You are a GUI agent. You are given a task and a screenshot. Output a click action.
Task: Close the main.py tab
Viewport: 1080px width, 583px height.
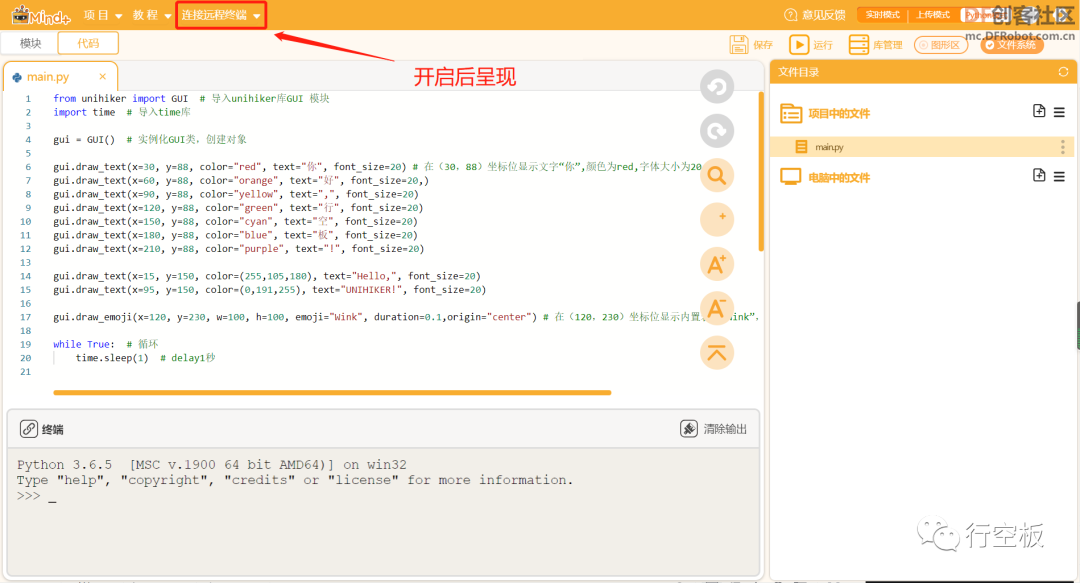click(x=103, y=76)
